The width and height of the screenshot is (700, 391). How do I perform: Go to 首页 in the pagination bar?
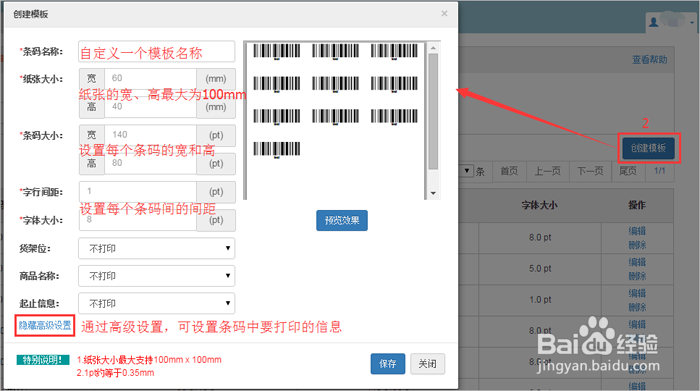pos(509,171)
